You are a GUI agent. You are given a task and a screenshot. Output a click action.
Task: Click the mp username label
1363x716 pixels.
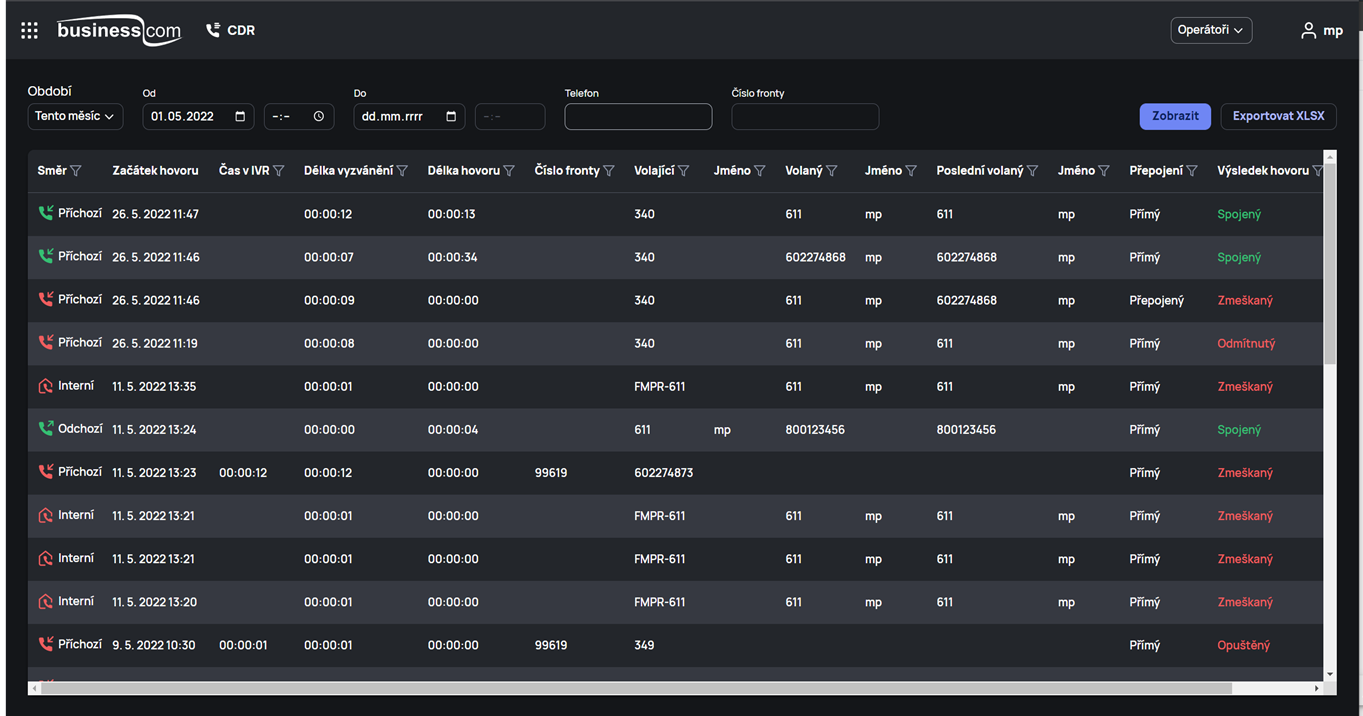click(1333, 31)
